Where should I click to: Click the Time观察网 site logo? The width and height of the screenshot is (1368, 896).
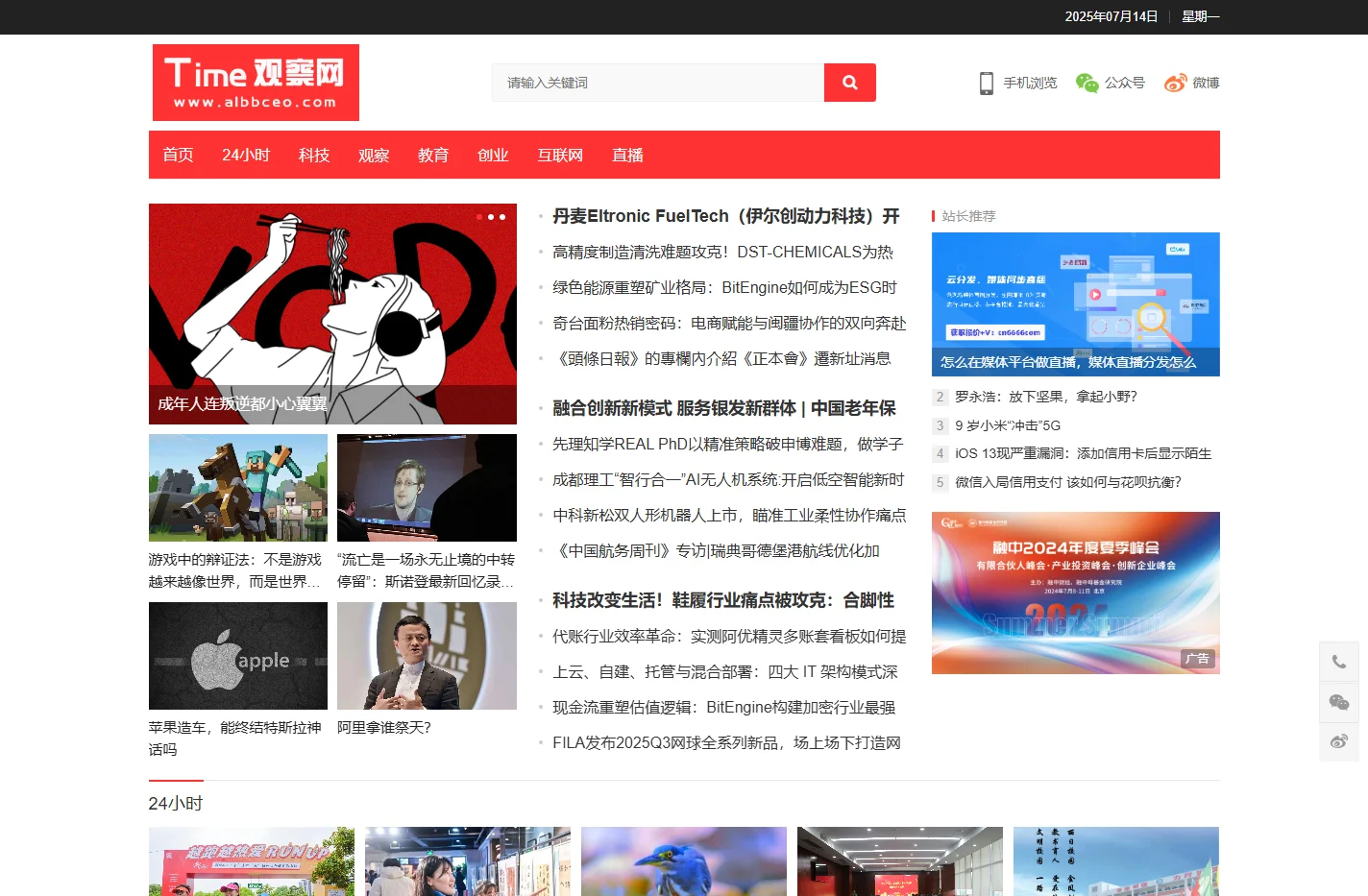(256, 83)
